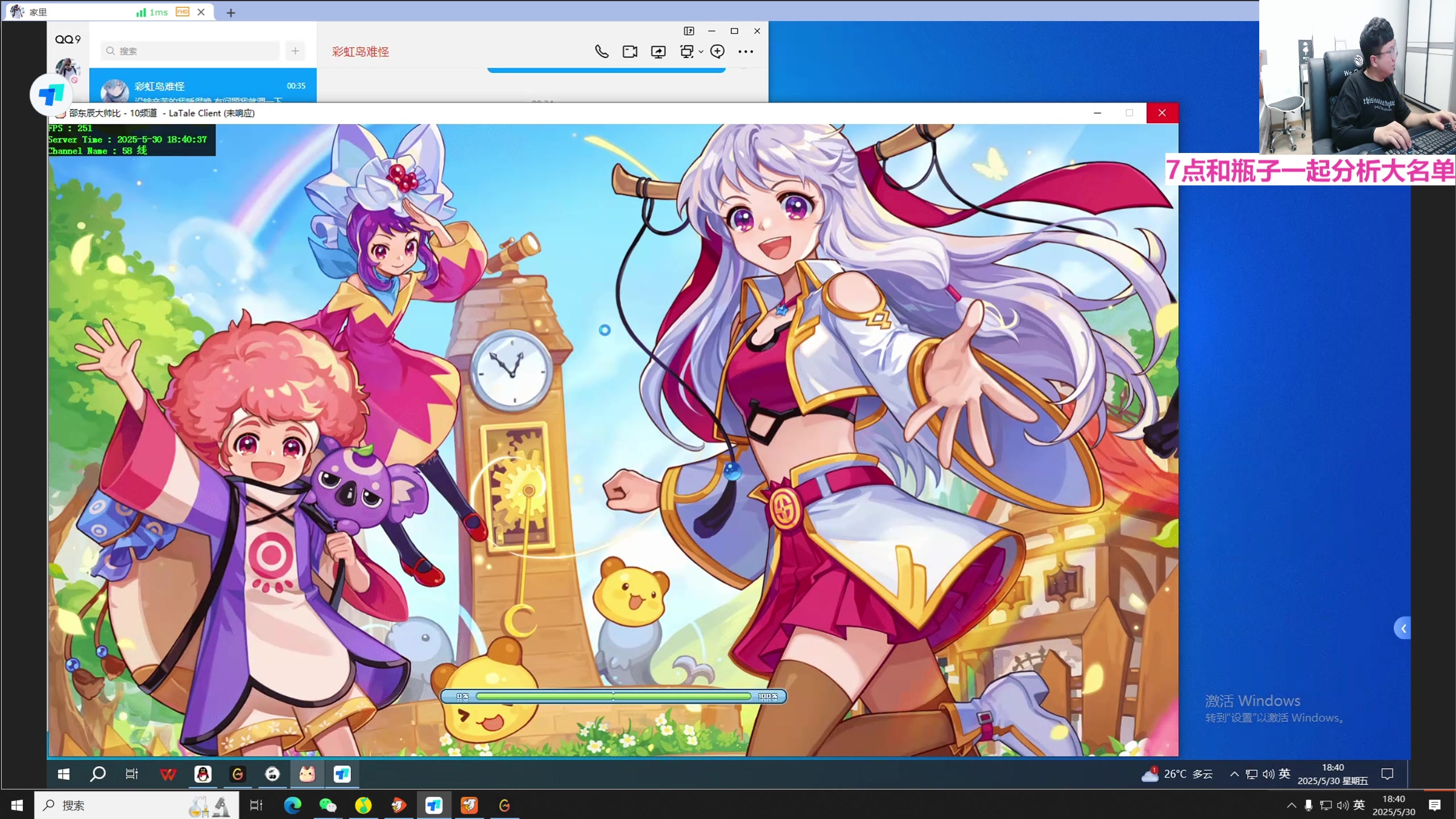Open WPS Office on the remote taskbar

pyautogui.click(x=168, y=774)
